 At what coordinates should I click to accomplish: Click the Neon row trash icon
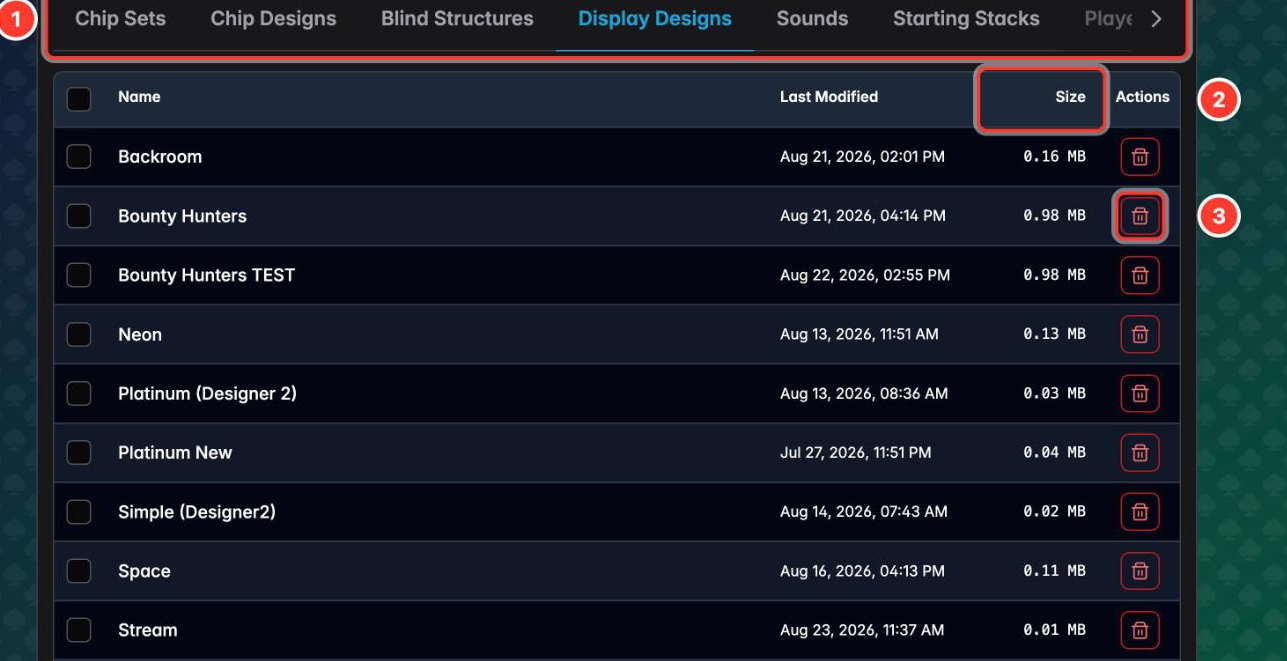click(1140, 334)
